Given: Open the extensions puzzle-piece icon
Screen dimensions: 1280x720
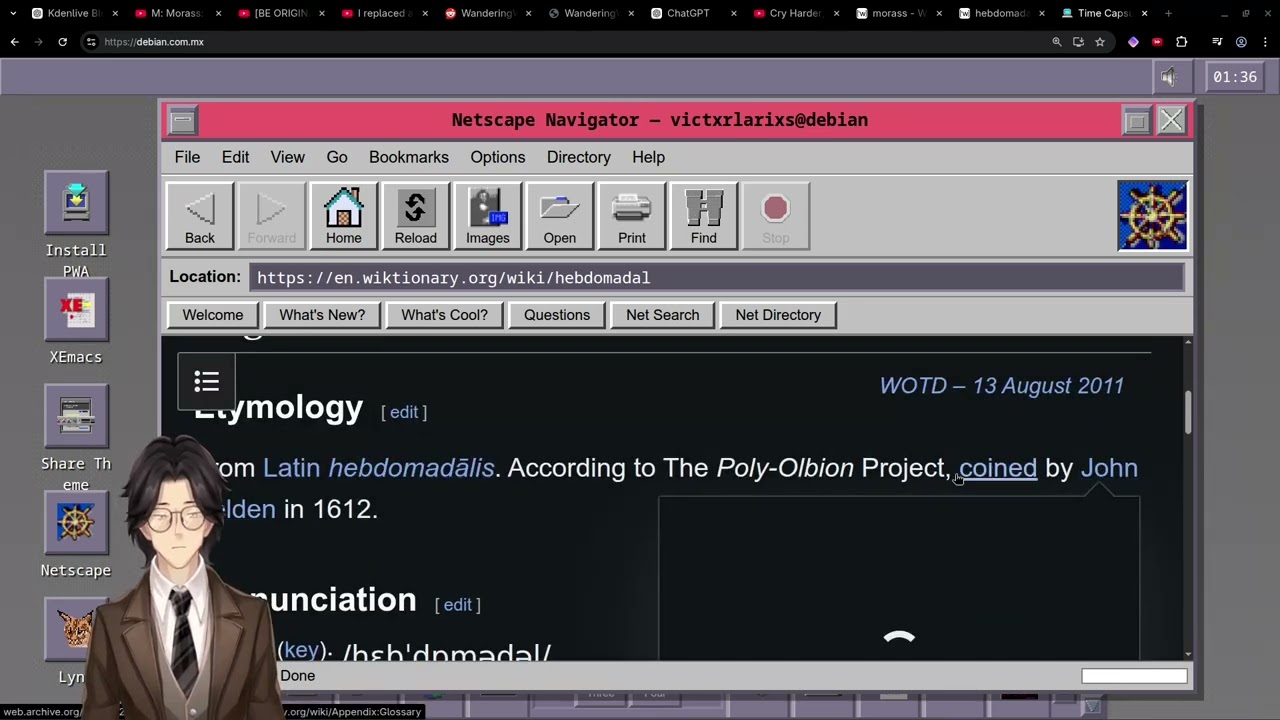Looking at the screenshot, I should (1181, 42).
